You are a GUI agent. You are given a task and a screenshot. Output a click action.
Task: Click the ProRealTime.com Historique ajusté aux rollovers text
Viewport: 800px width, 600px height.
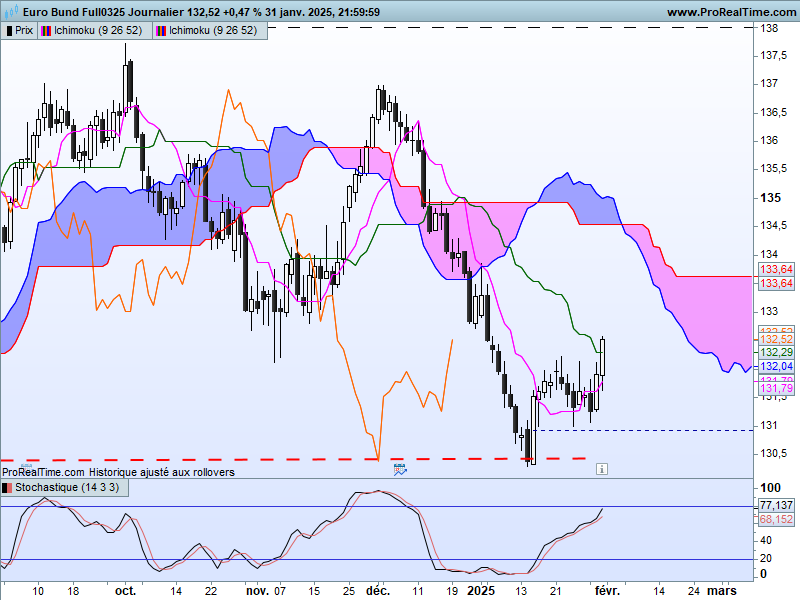tap(118, 472)
